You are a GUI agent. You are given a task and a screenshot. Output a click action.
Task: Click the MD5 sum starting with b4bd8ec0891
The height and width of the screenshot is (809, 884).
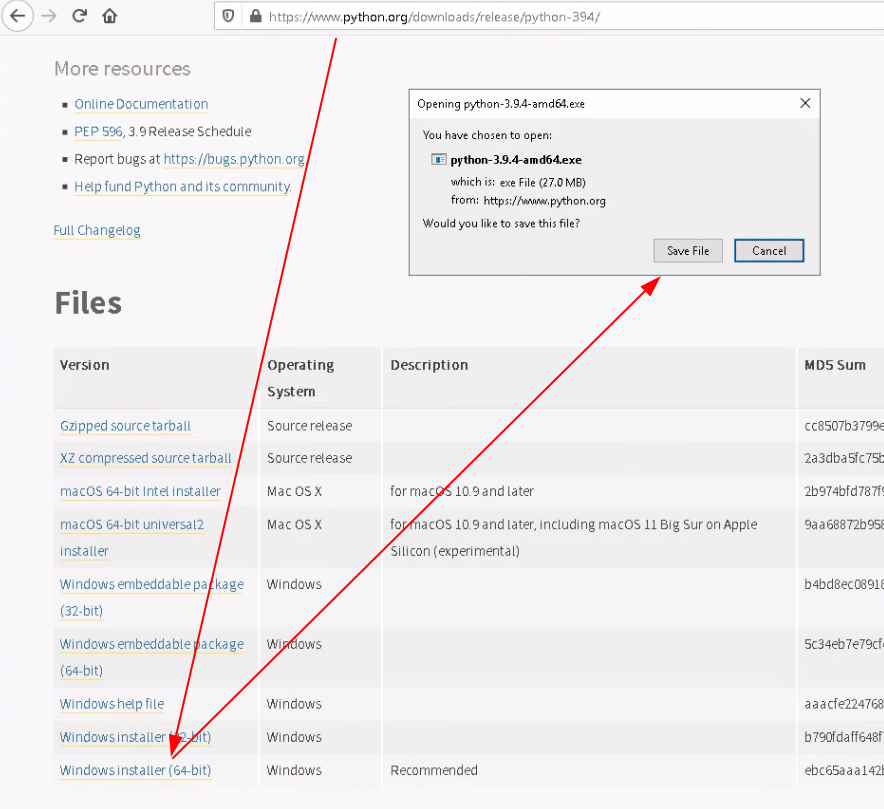pos(843,585)
